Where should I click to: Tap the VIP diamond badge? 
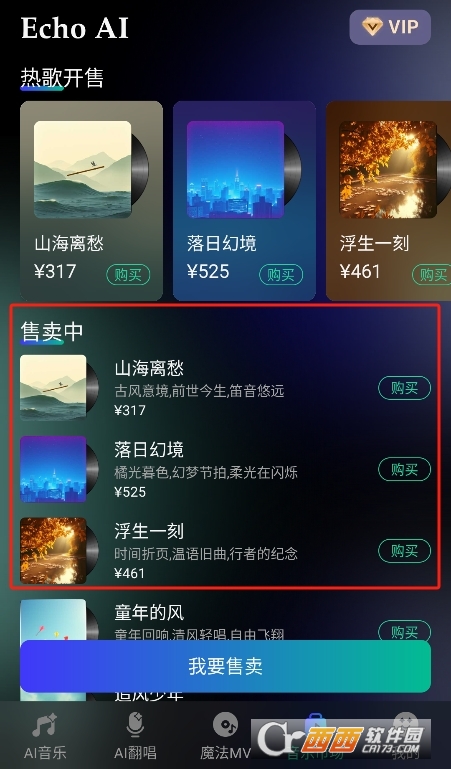point(390,27)
